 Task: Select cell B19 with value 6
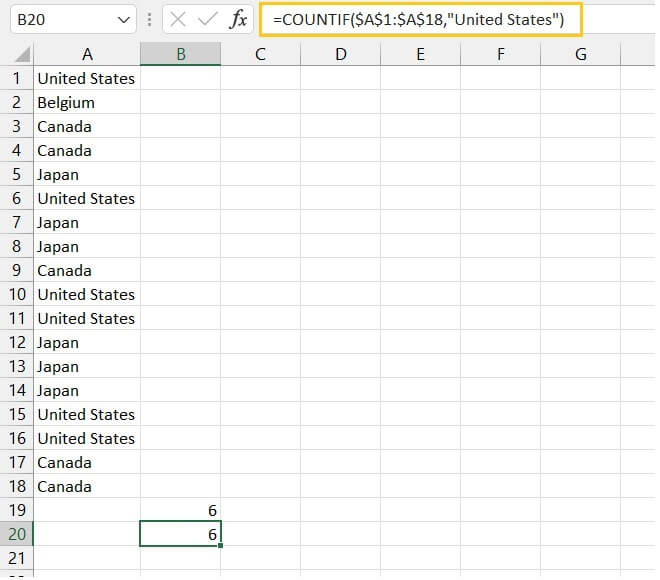click(181, 510)
